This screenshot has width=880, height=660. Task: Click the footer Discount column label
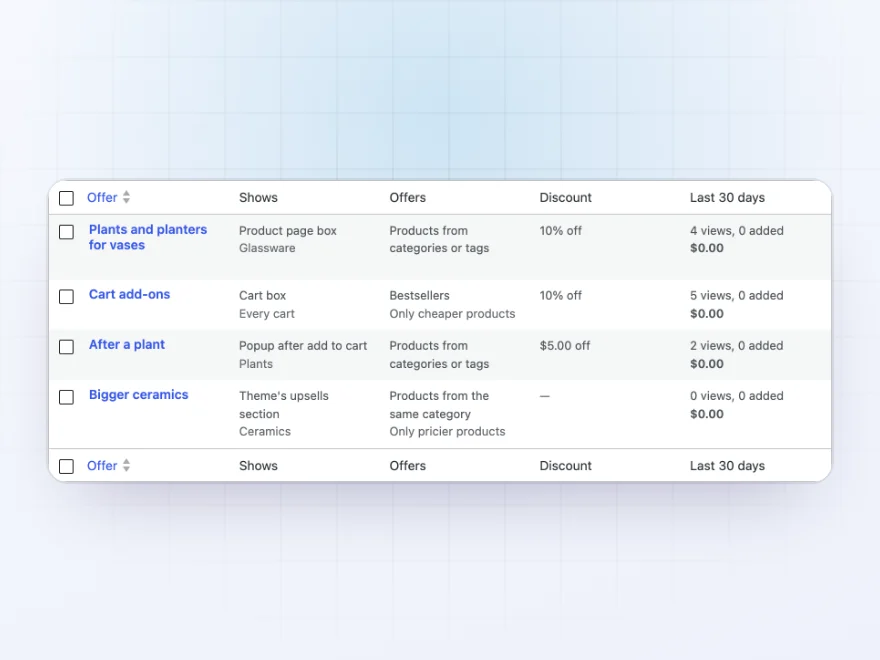point(565,466)
